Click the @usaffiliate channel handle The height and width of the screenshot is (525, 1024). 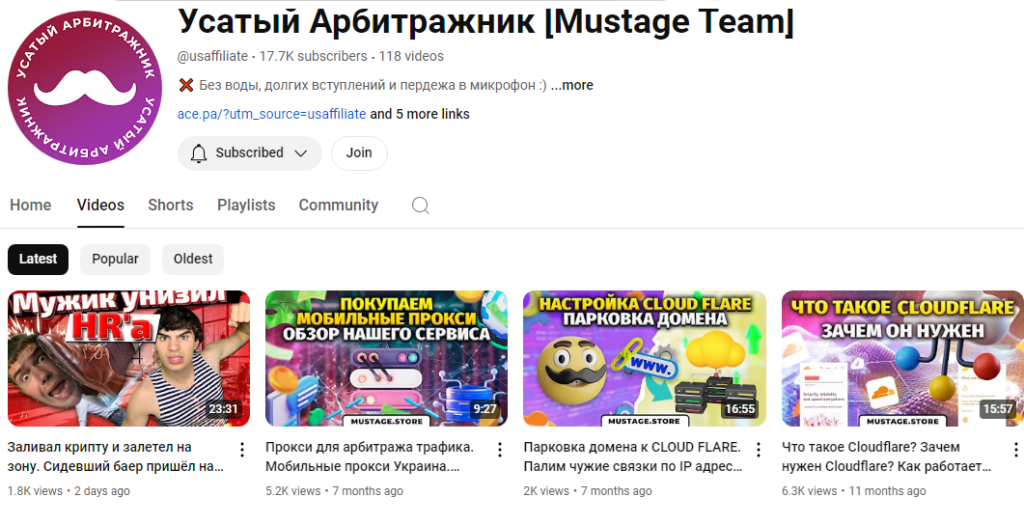click(212, 57)
